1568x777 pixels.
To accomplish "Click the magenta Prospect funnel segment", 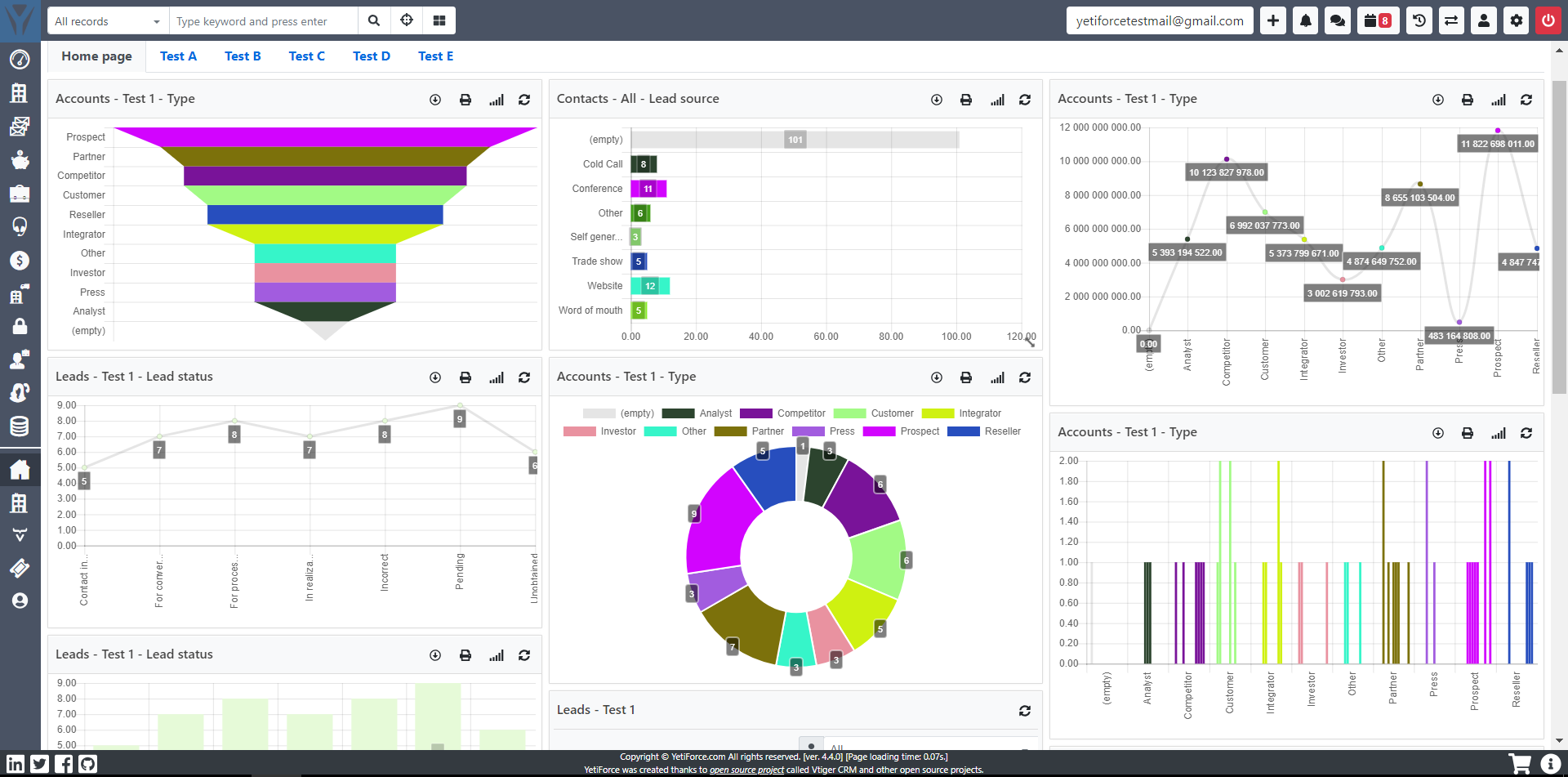I will pos(325,136).
